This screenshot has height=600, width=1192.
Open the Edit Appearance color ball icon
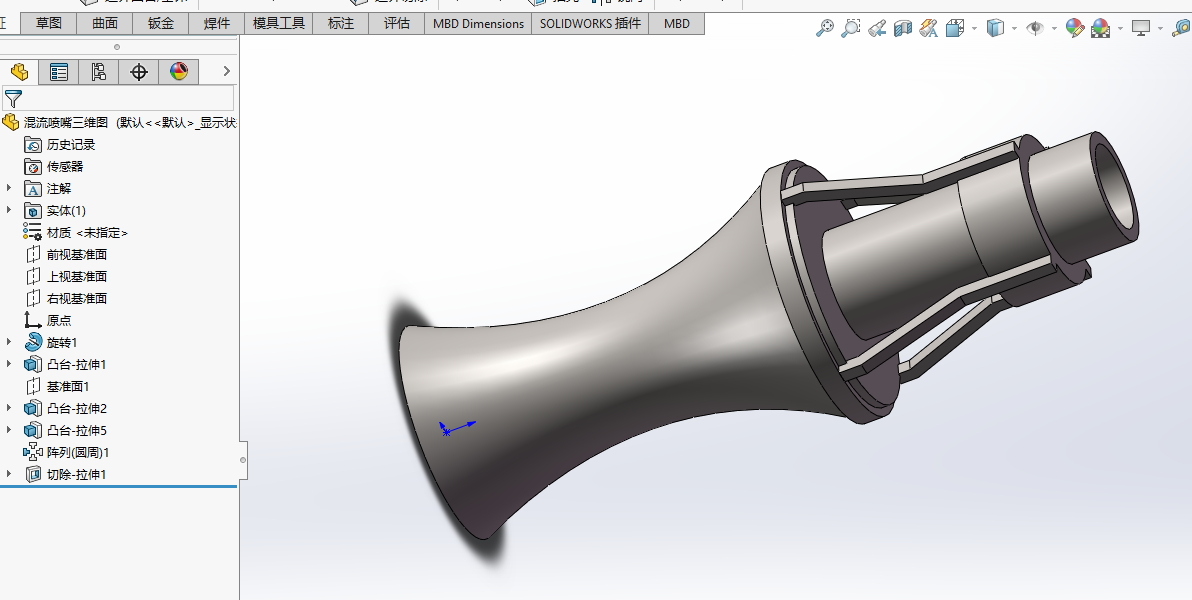click(x=1075, y=29)
